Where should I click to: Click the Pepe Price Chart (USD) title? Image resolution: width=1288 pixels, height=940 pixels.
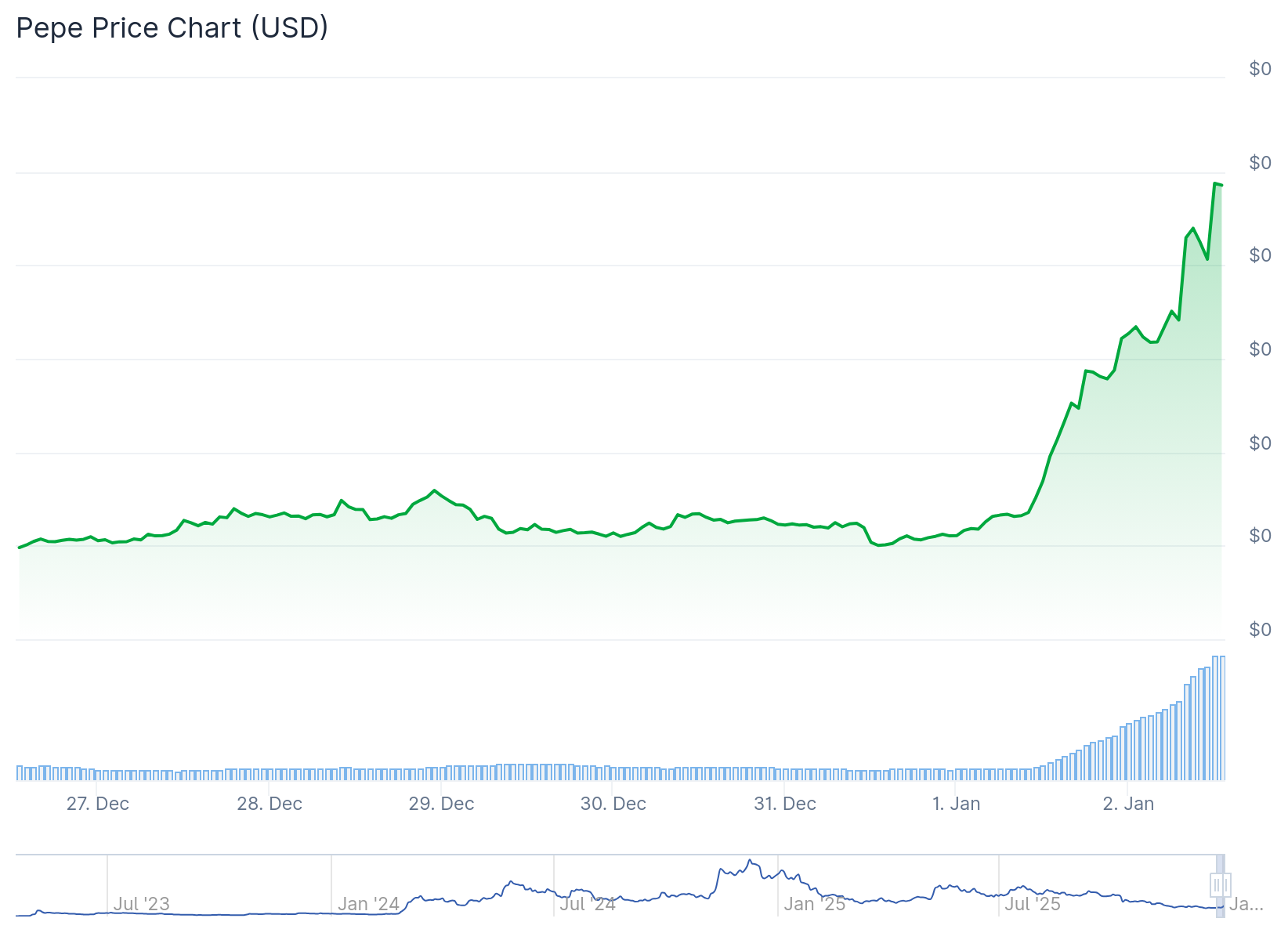(172, 28)
